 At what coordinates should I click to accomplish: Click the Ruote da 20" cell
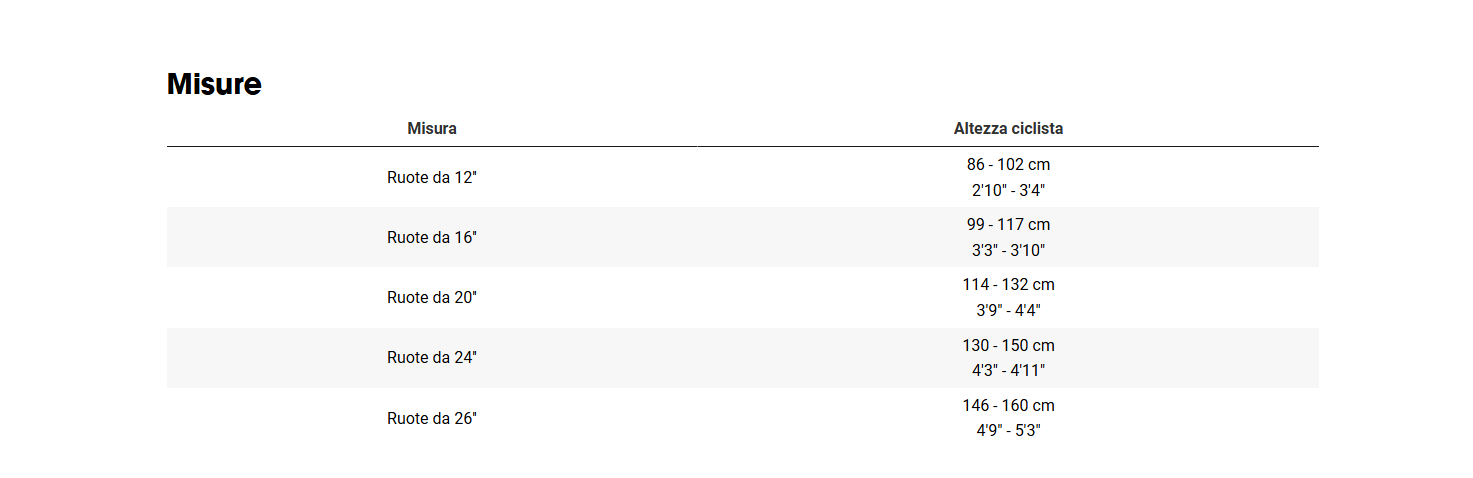tap(432, 298)
